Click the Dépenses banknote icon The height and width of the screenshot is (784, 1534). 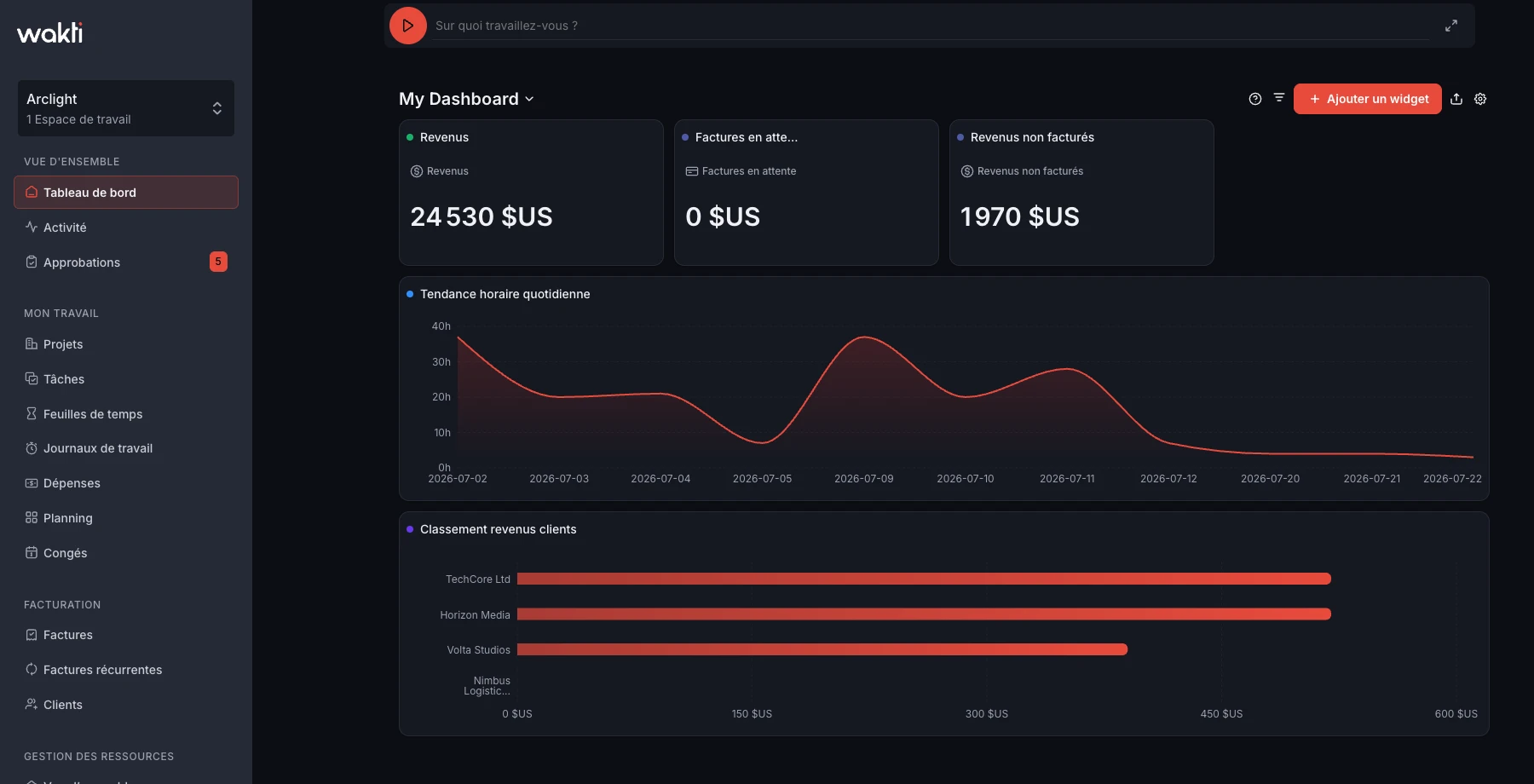(32, 483)
